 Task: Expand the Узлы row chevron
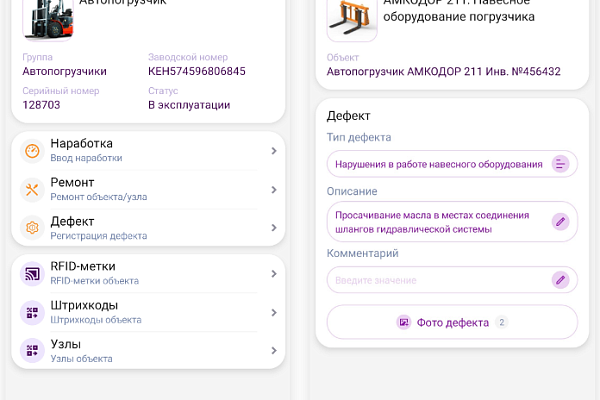[x=274, y=350]
